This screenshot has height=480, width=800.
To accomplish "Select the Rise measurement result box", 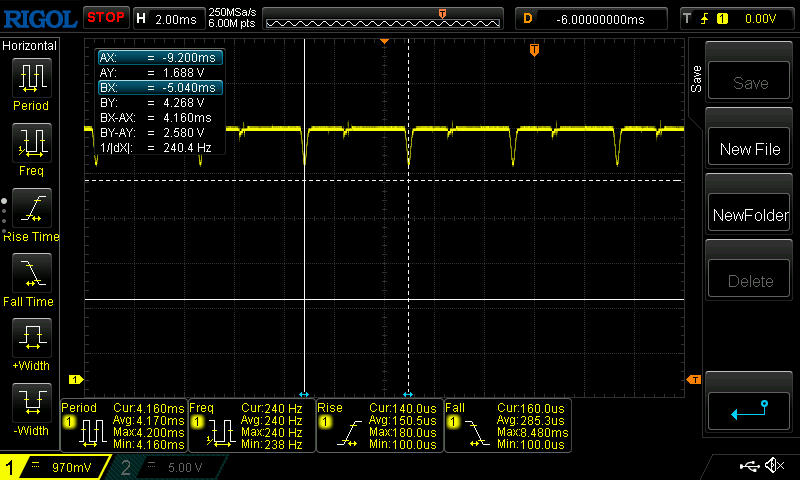I will pyautogui.click(x=378, y=427).
